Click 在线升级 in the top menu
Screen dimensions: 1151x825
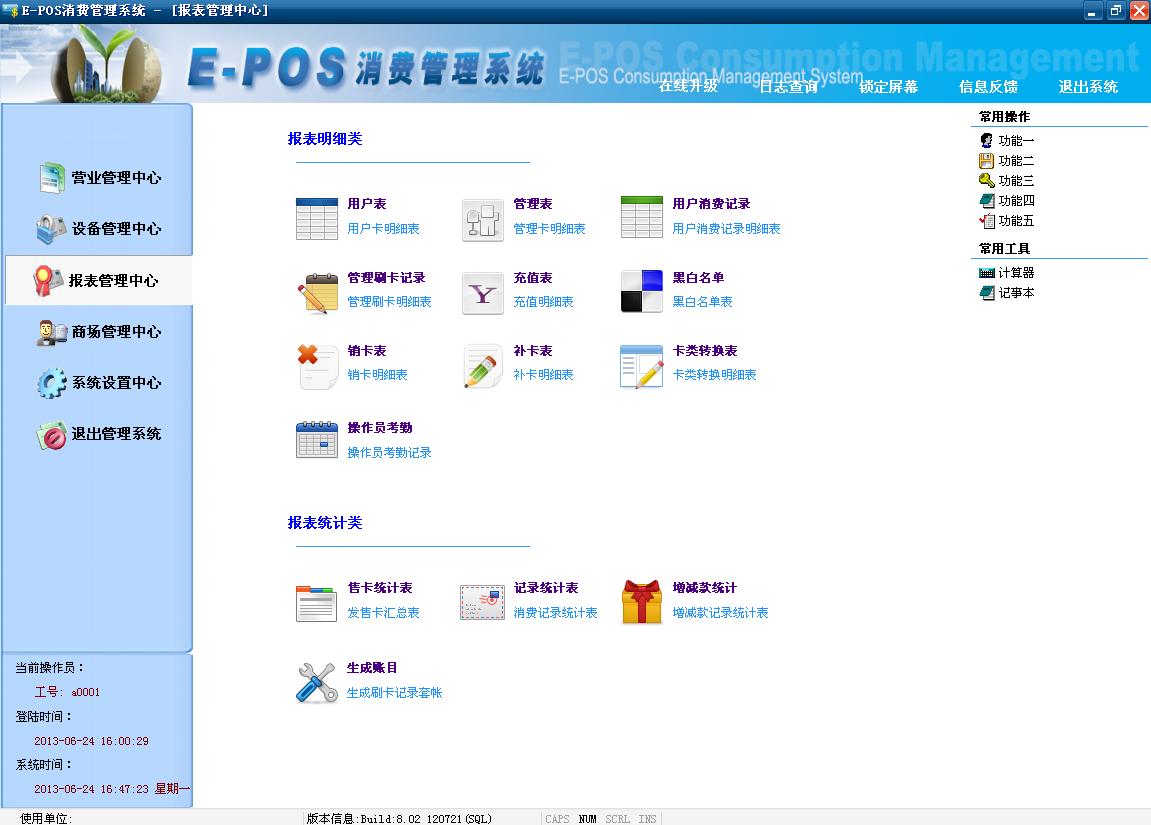[688, 87]
